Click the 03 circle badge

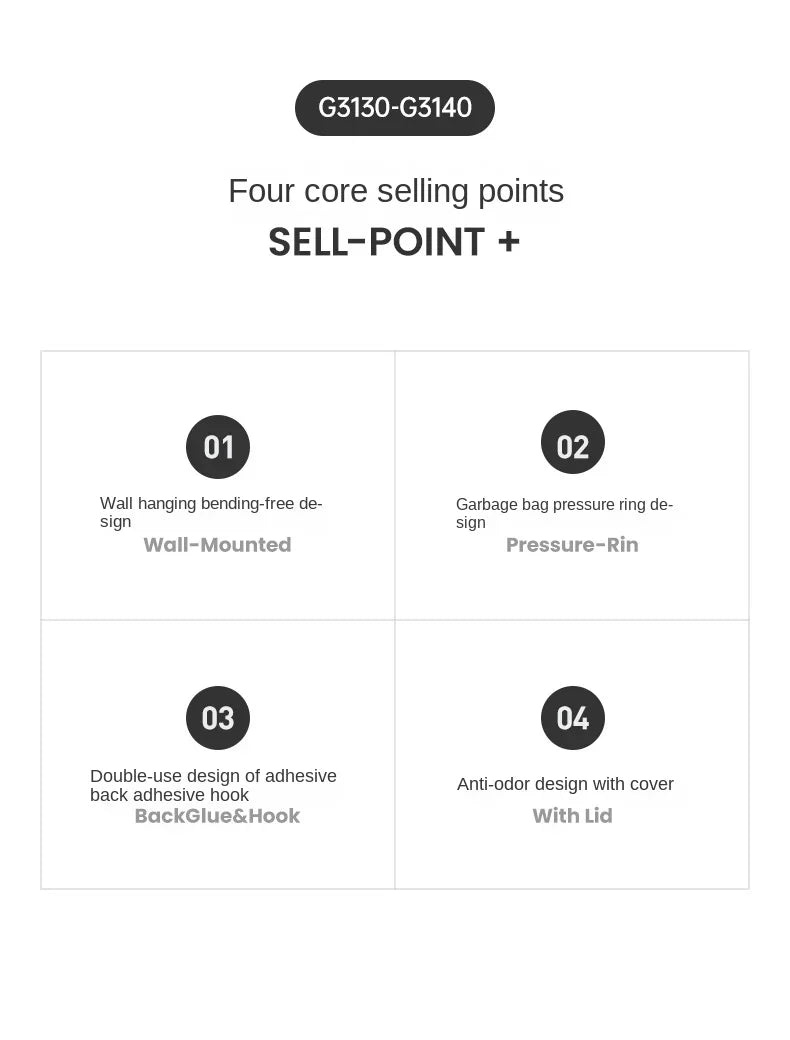click(x=218, y=718)
